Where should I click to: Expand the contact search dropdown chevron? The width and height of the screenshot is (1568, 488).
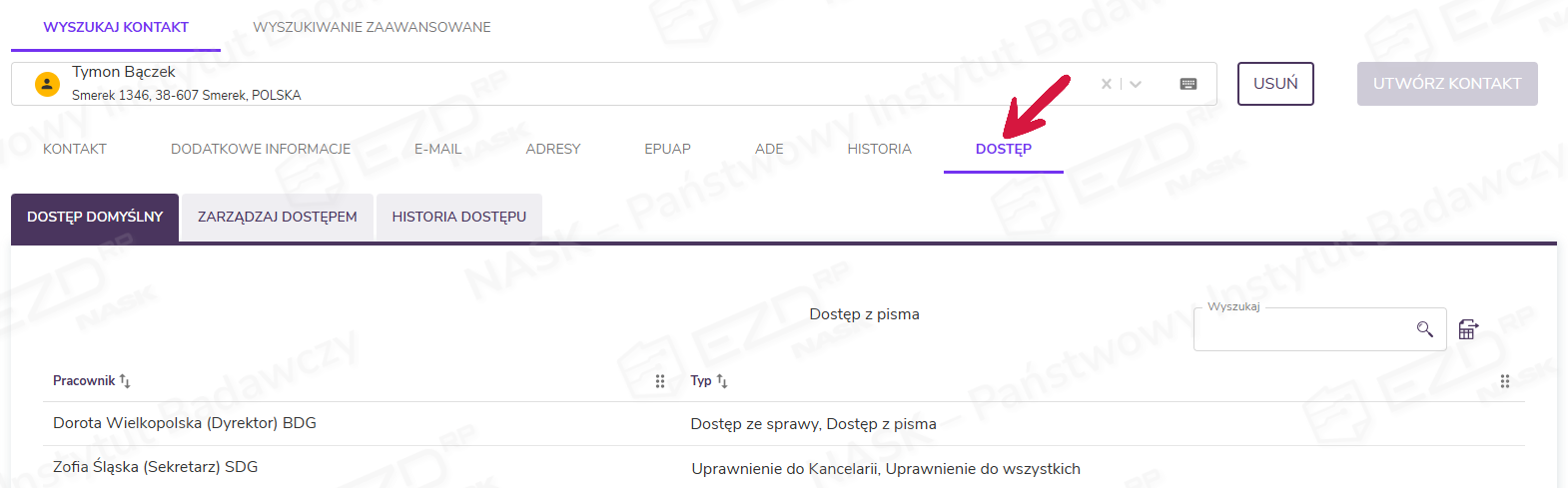pyautogui.click(x=1136, y=84)
